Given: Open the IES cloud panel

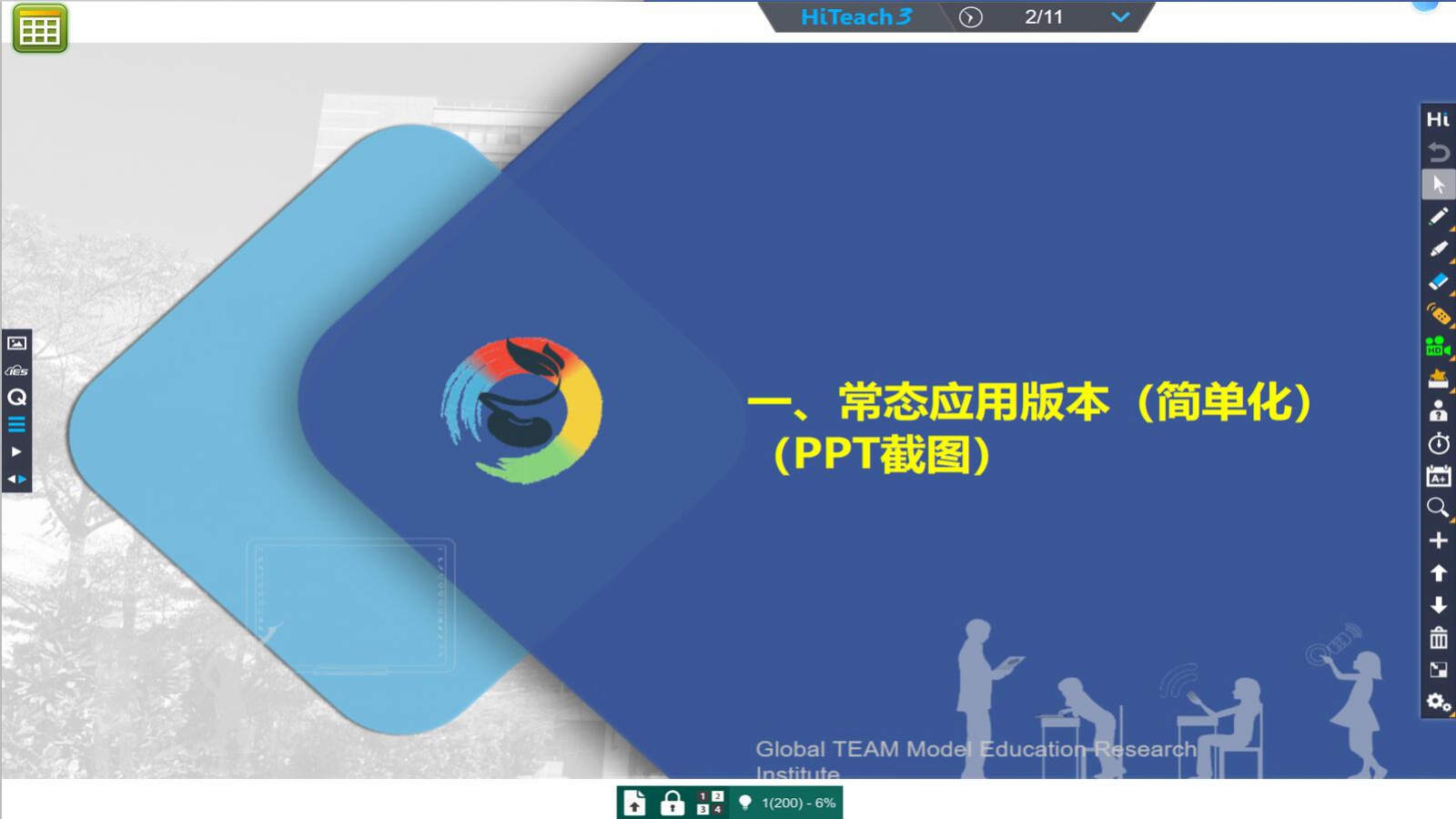Looking at the screenshot, I should (16, 370).
